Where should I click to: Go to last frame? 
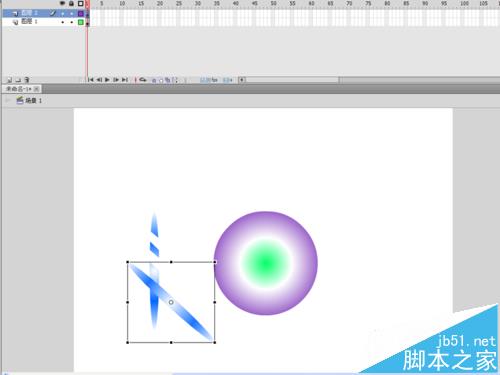(125, 80)
